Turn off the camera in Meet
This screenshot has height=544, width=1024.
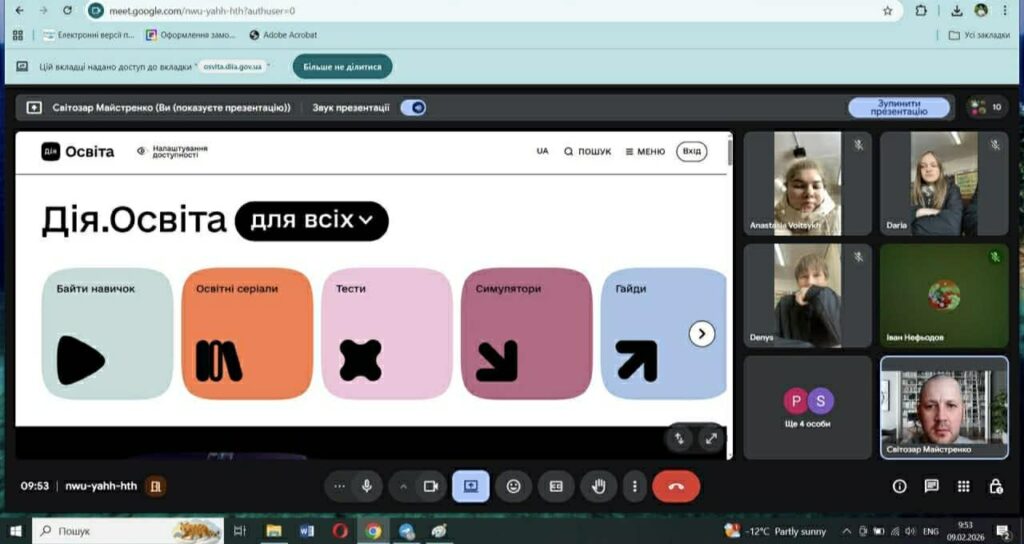click(x=431, y=486)
